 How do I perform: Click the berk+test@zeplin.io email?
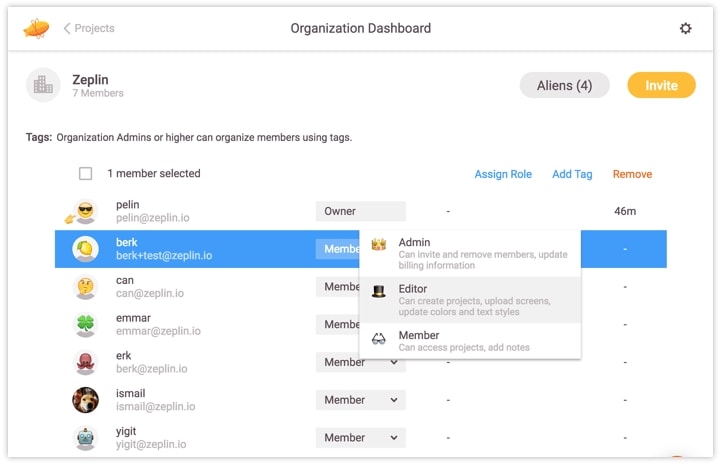click(x=164, y=255)
